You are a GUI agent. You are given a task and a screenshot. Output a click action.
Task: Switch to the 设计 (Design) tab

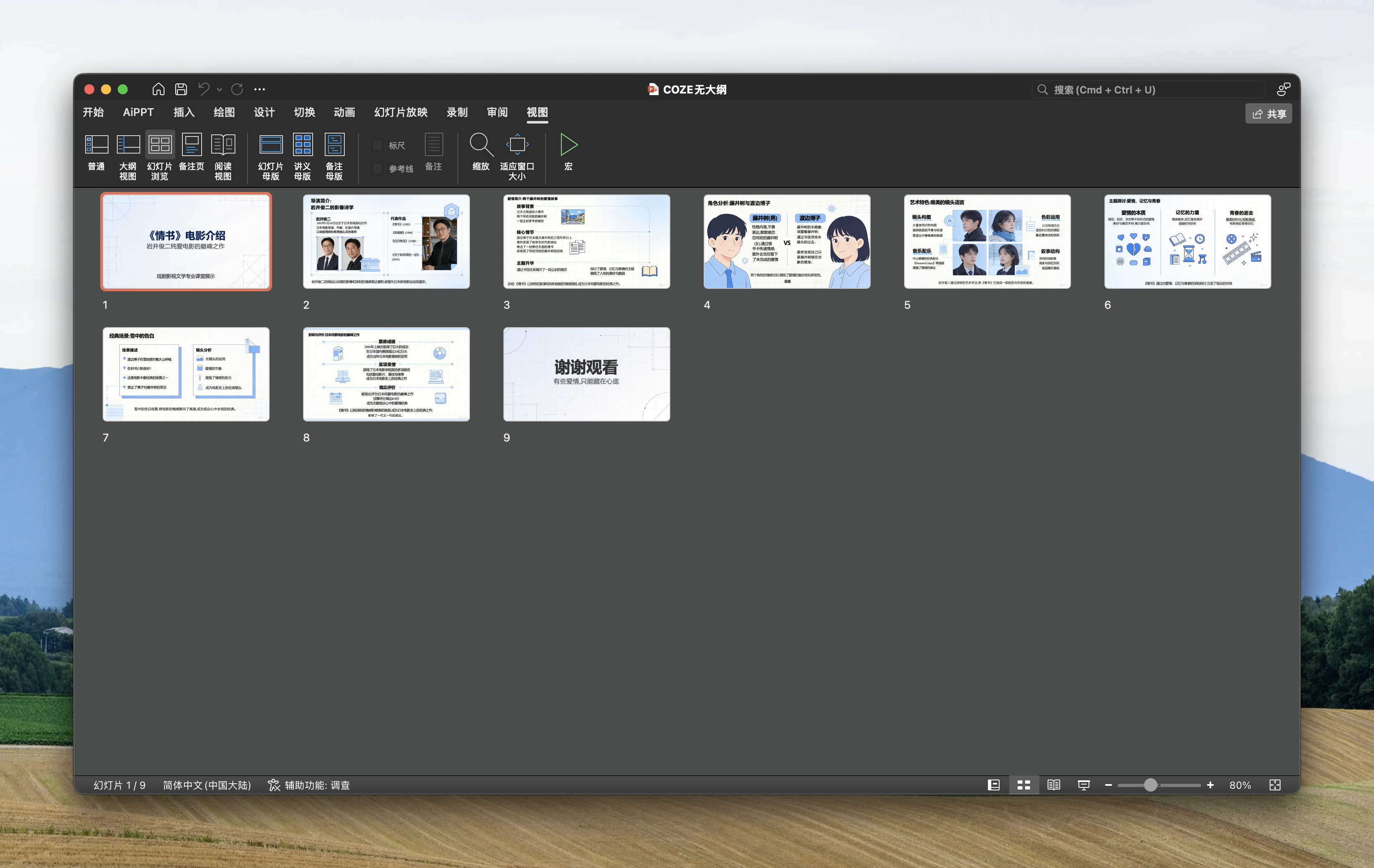pos(264,112)
